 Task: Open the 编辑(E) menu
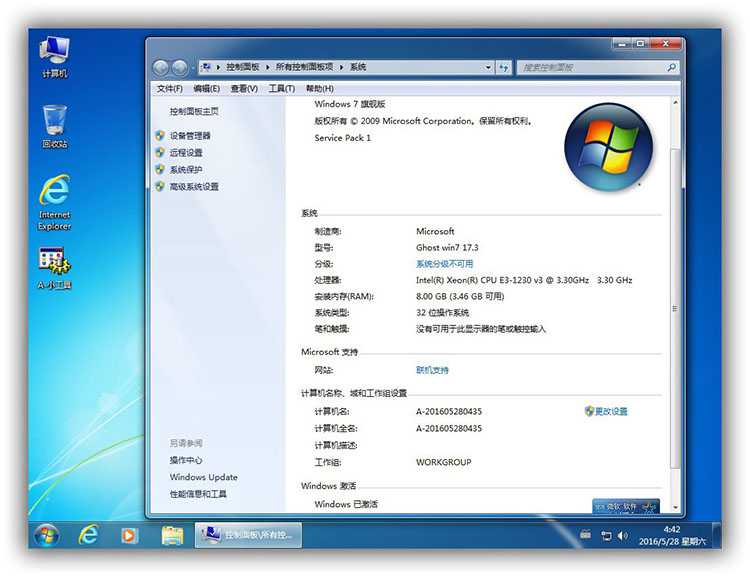(x=206, y=89)
